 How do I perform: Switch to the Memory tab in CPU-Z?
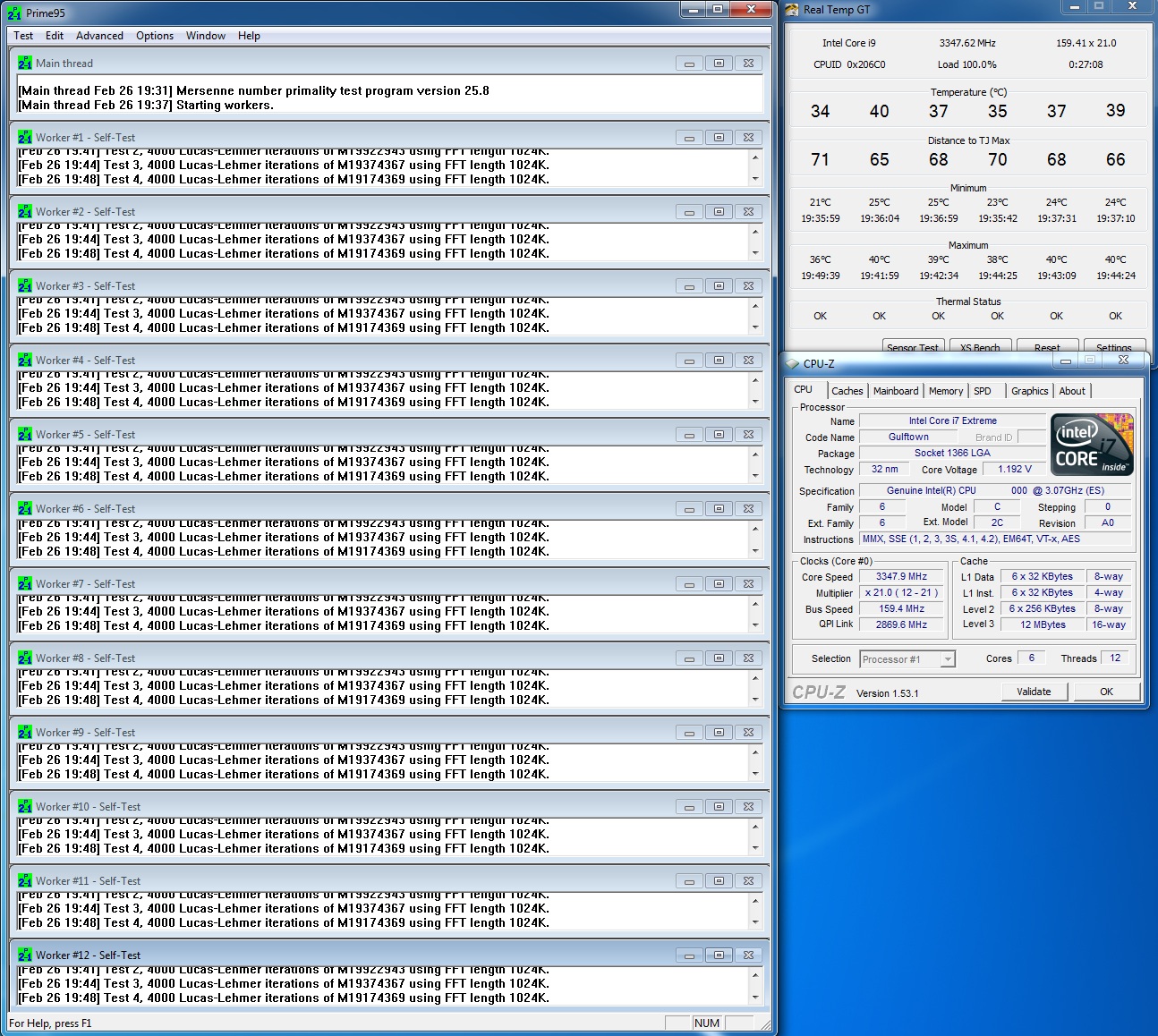click(x=946, y=391)
